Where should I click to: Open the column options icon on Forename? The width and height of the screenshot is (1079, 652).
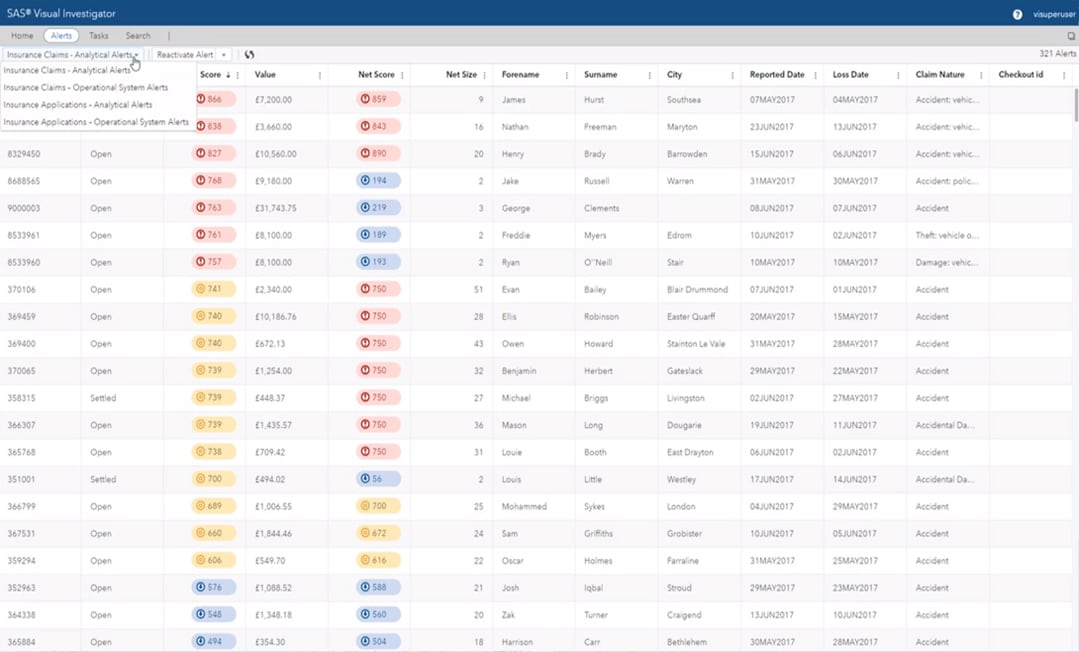click(565, 74)
